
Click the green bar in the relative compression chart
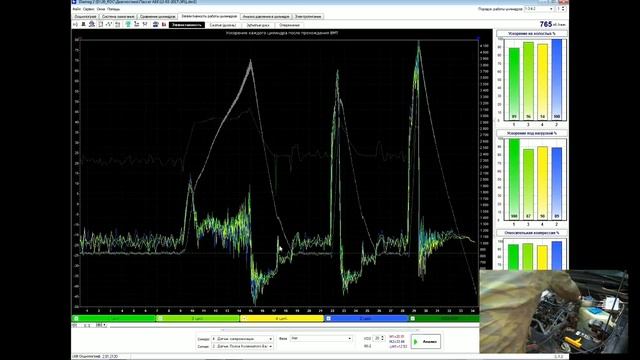point(513,257)
